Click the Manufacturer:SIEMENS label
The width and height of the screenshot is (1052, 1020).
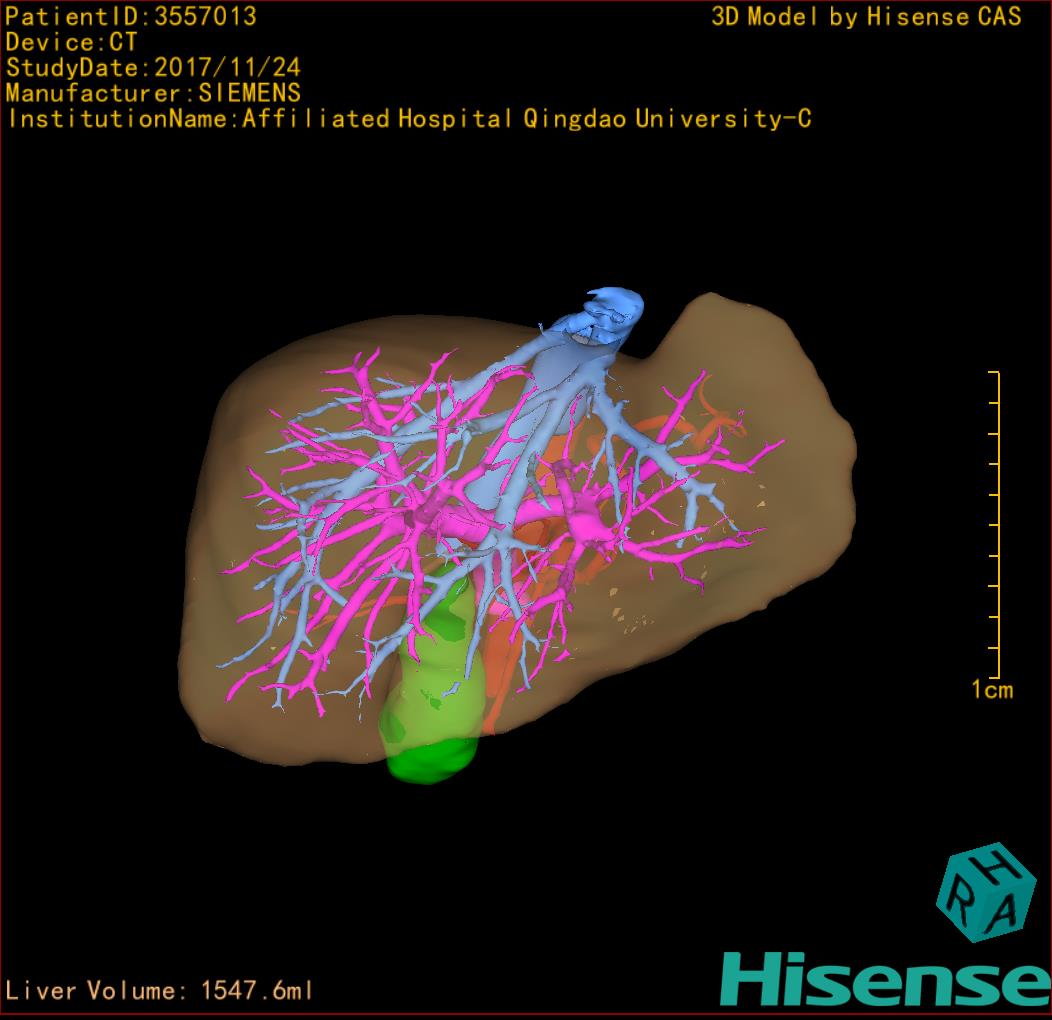coord(153,93)
